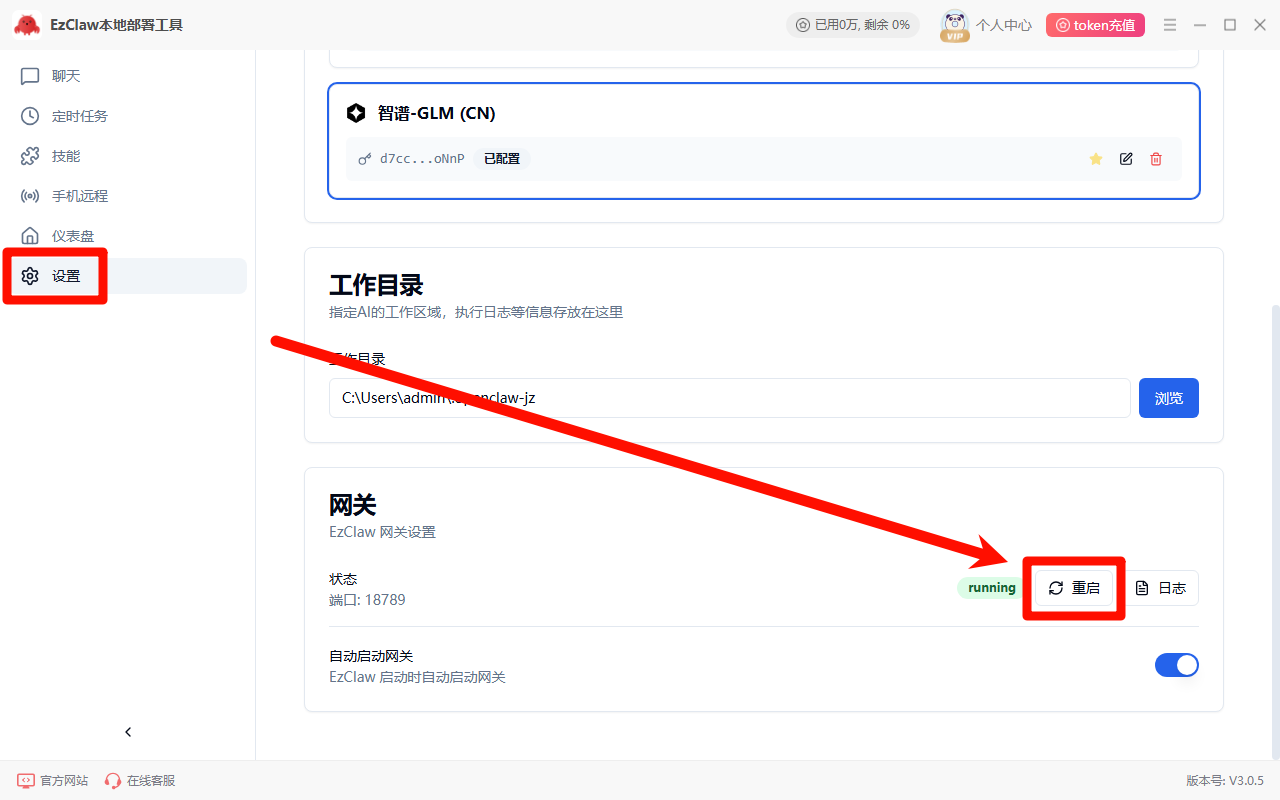Image resolution: width=1280 pixels, height=800 pixels.
Task: Click the blue 浏览 button
Action: [x=1168, y=398]
